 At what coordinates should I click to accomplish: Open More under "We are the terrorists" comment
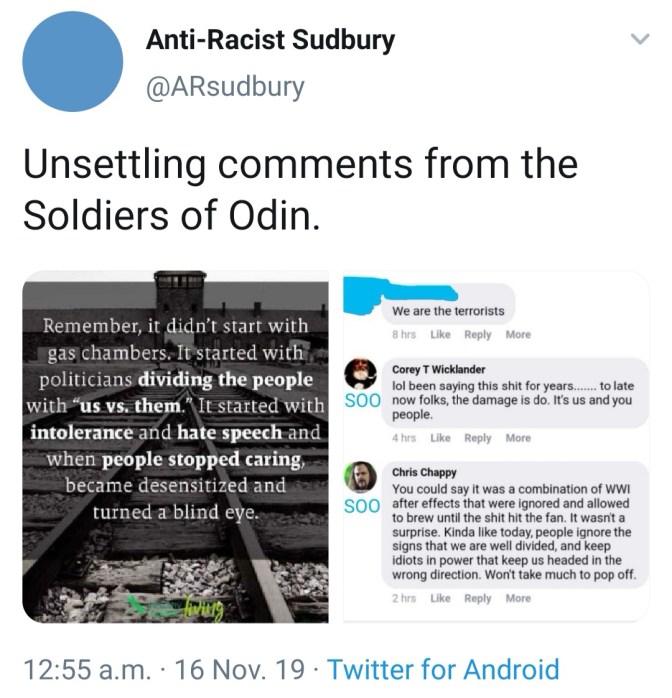coord(518,335)
